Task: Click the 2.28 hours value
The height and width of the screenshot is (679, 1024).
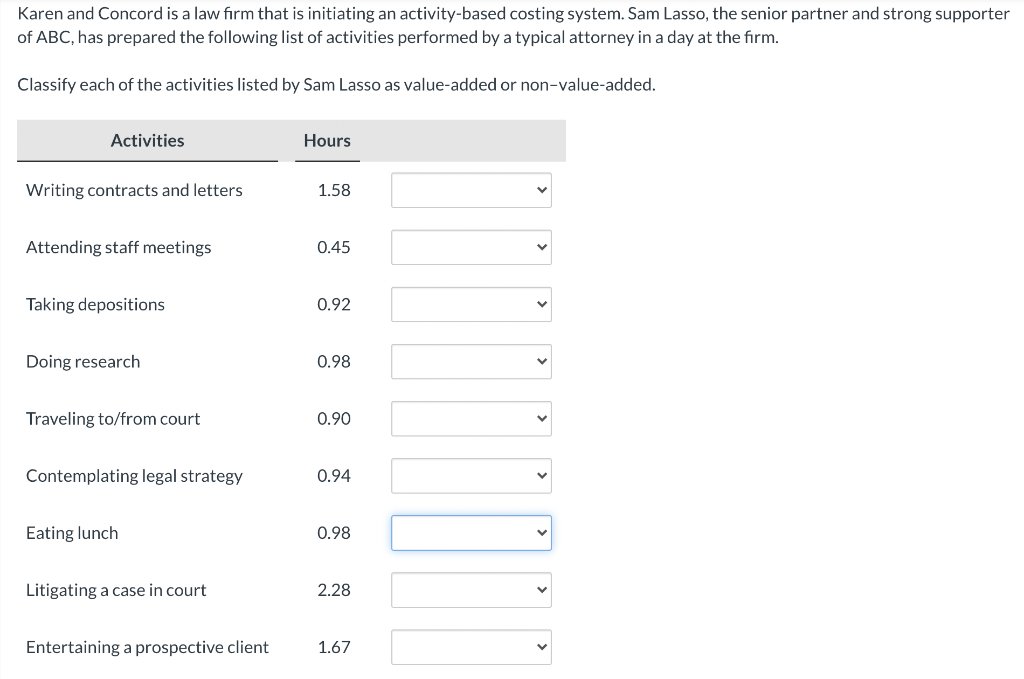Action: point(334,590)
